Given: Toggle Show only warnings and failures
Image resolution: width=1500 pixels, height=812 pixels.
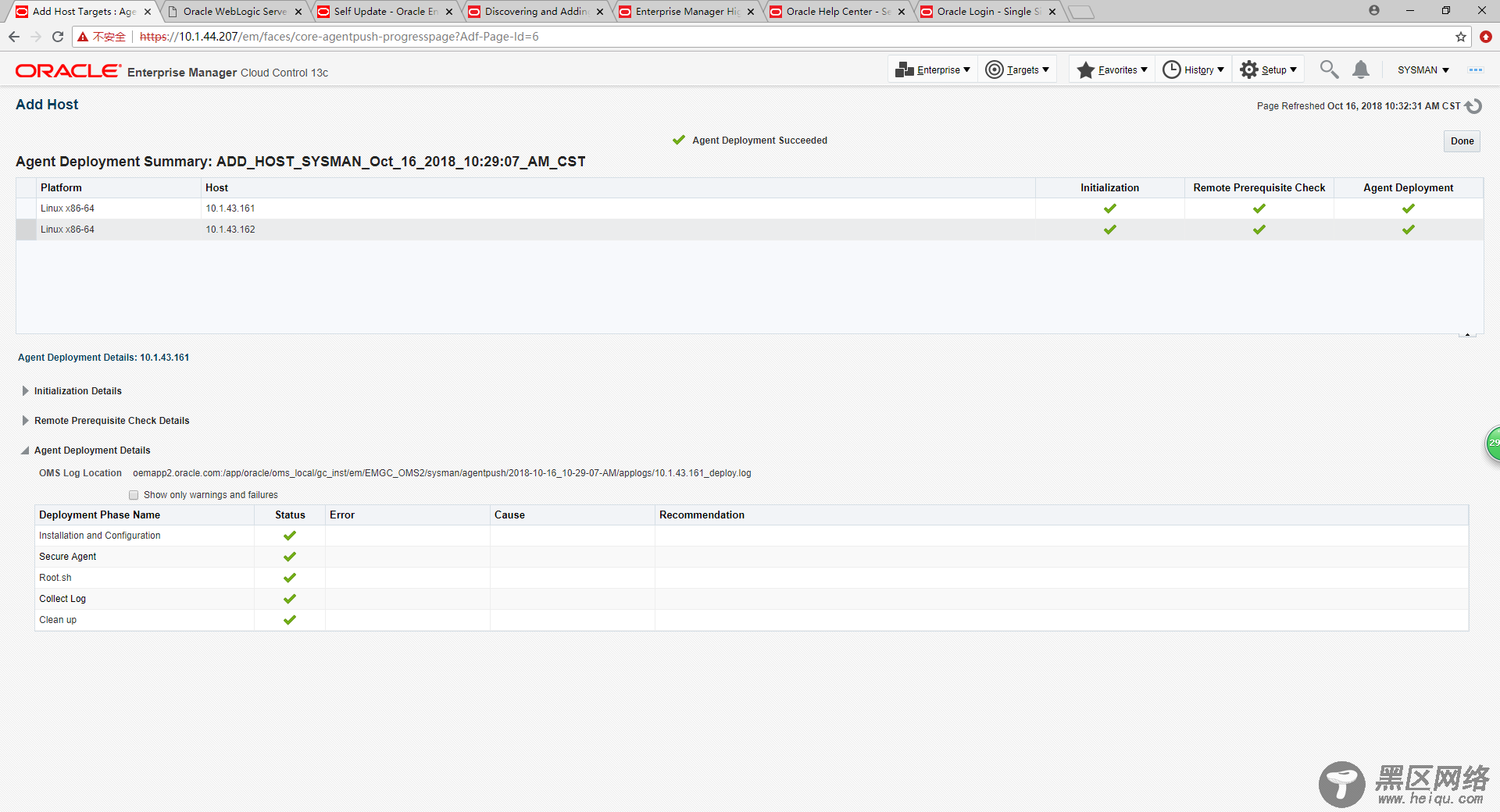Looking at the screenshot, I should coord(134,495).
